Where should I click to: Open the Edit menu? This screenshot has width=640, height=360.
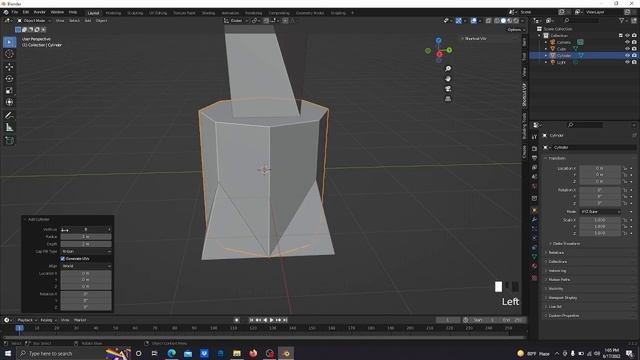point(26,12)
